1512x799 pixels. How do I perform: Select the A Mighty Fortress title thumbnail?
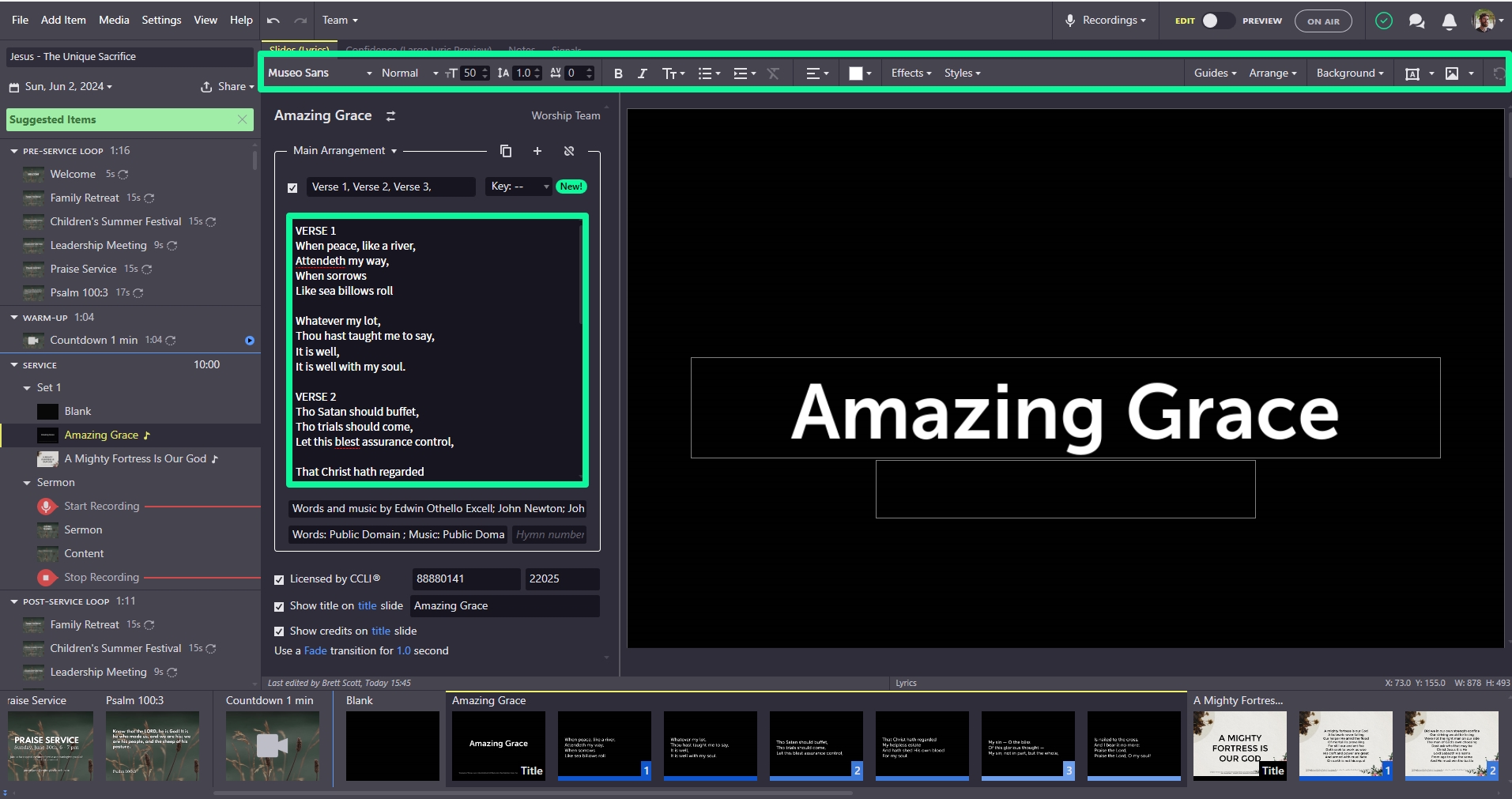pyautogui.click(x=1239, y=746)
